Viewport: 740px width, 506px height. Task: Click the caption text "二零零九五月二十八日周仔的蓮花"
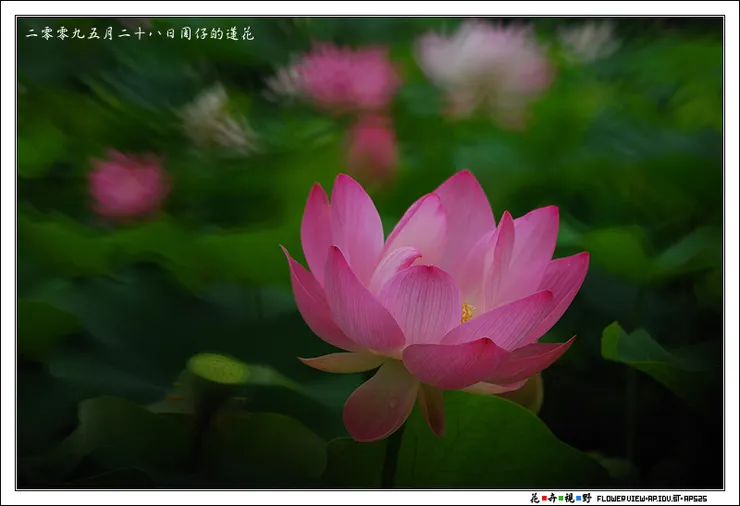[140, 34]
